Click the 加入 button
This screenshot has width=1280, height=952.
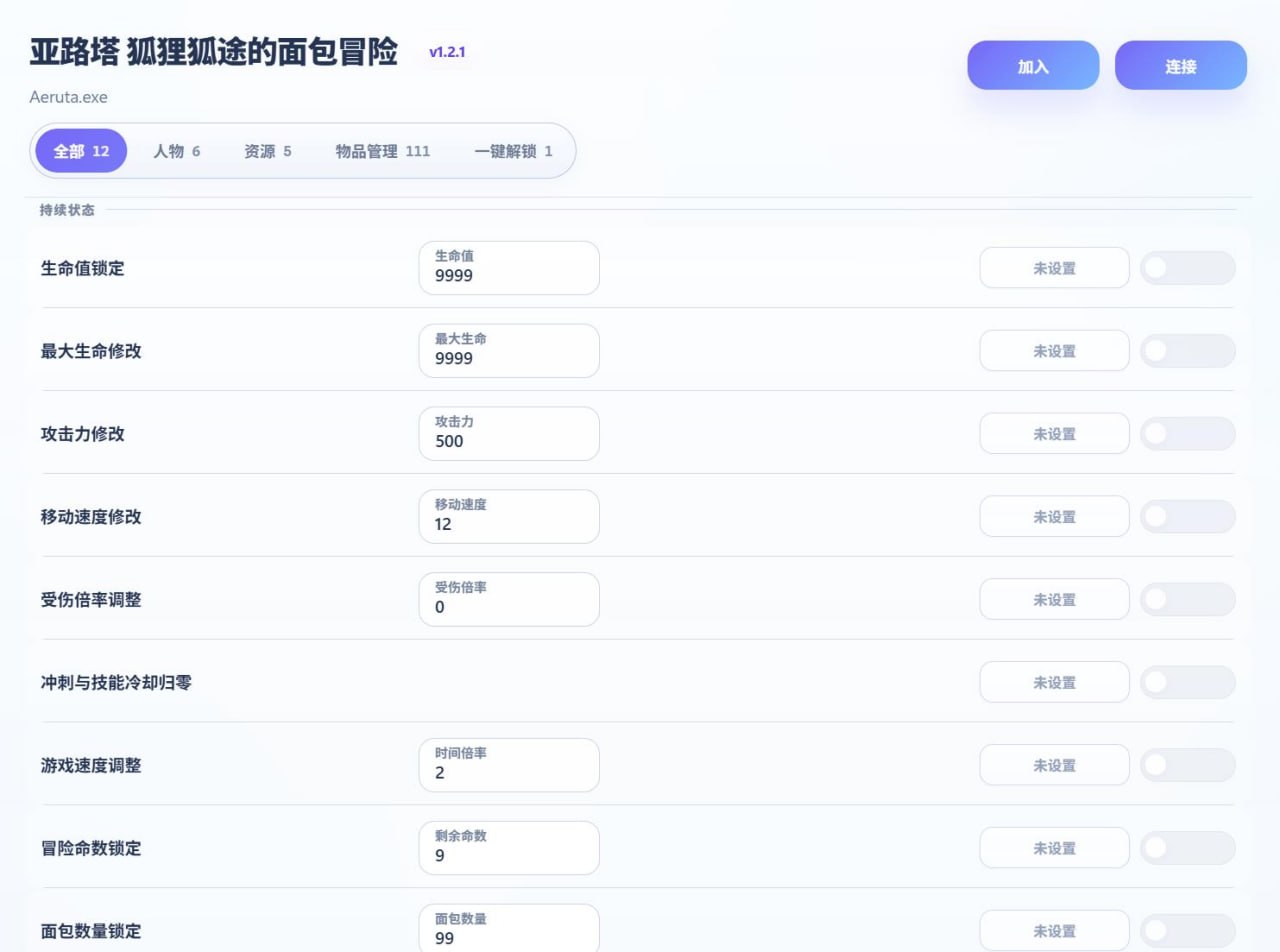tap(1032, 64)
